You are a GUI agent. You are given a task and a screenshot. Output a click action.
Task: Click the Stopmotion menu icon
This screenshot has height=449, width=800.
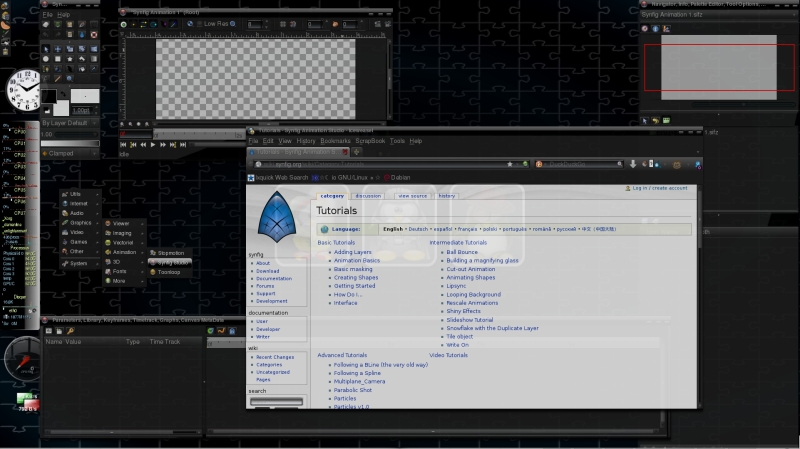tap(152, 253)
